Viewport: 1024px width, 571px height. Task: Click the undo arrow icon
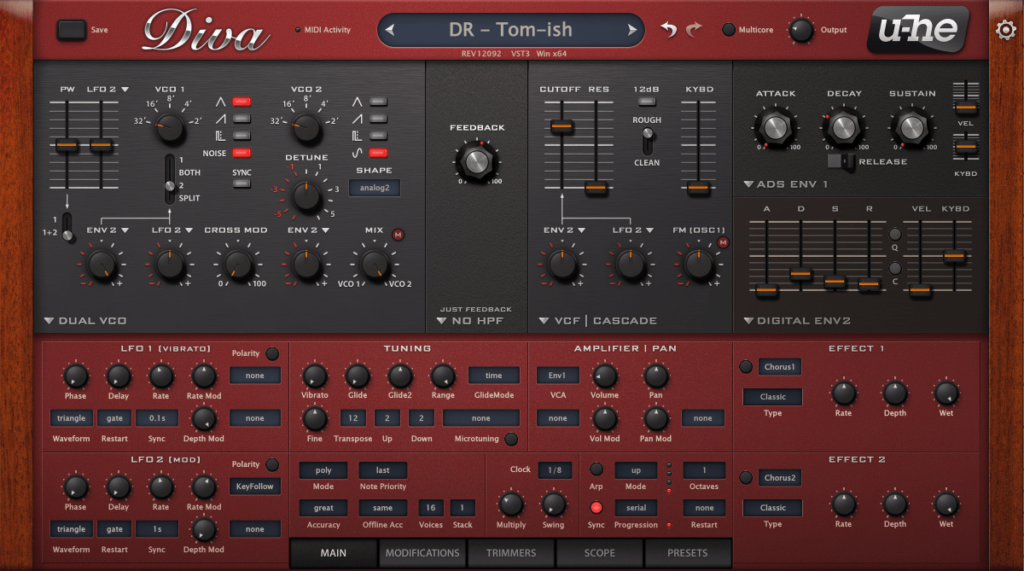669,30
